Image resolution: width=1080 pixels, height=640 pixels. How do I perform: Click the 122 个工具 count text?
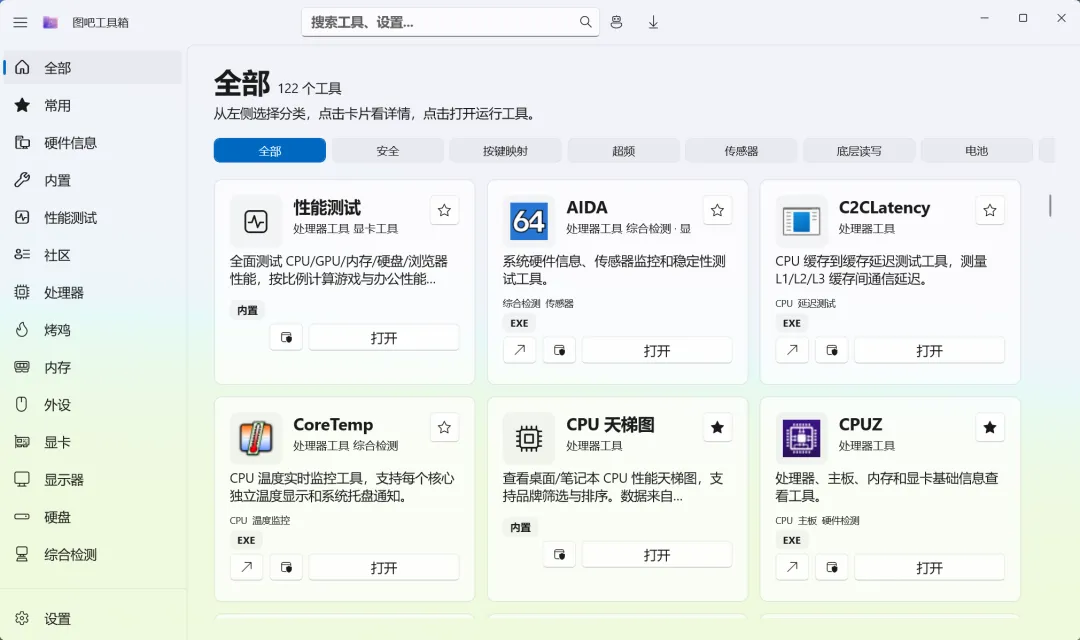[309, 88]
